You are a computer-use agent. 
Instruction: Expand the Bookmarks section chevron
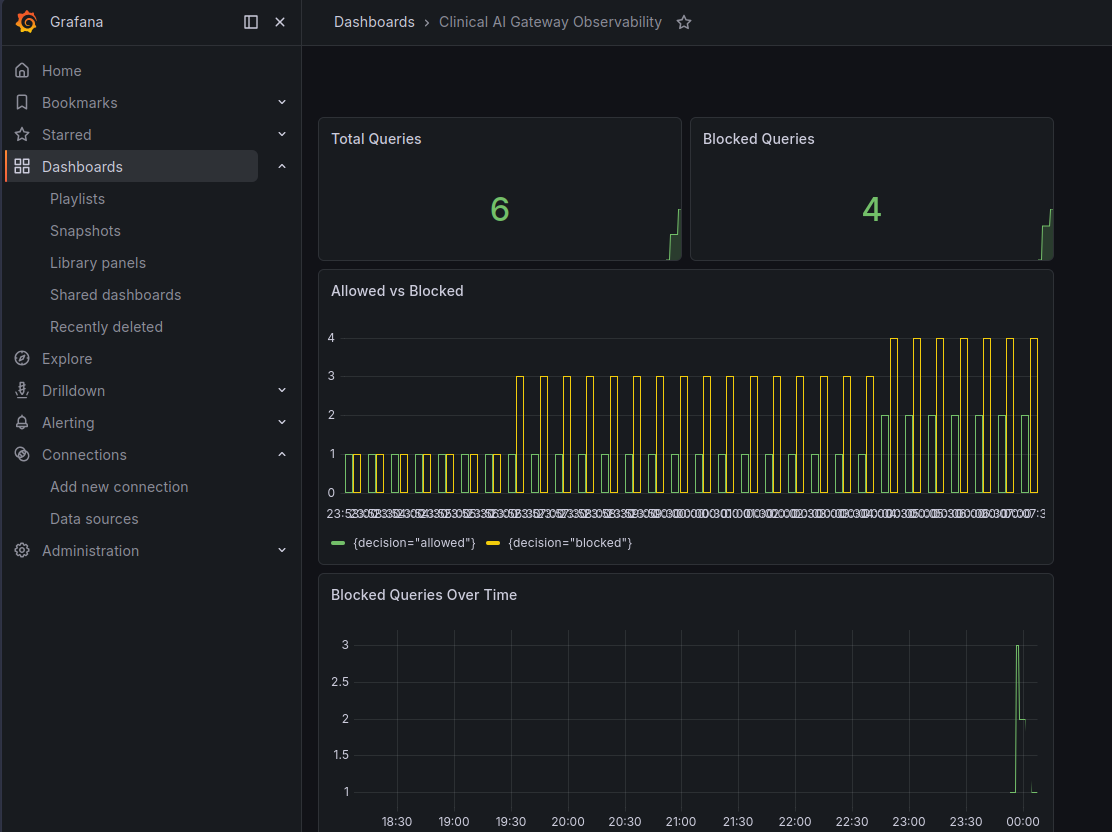(282, 102)
